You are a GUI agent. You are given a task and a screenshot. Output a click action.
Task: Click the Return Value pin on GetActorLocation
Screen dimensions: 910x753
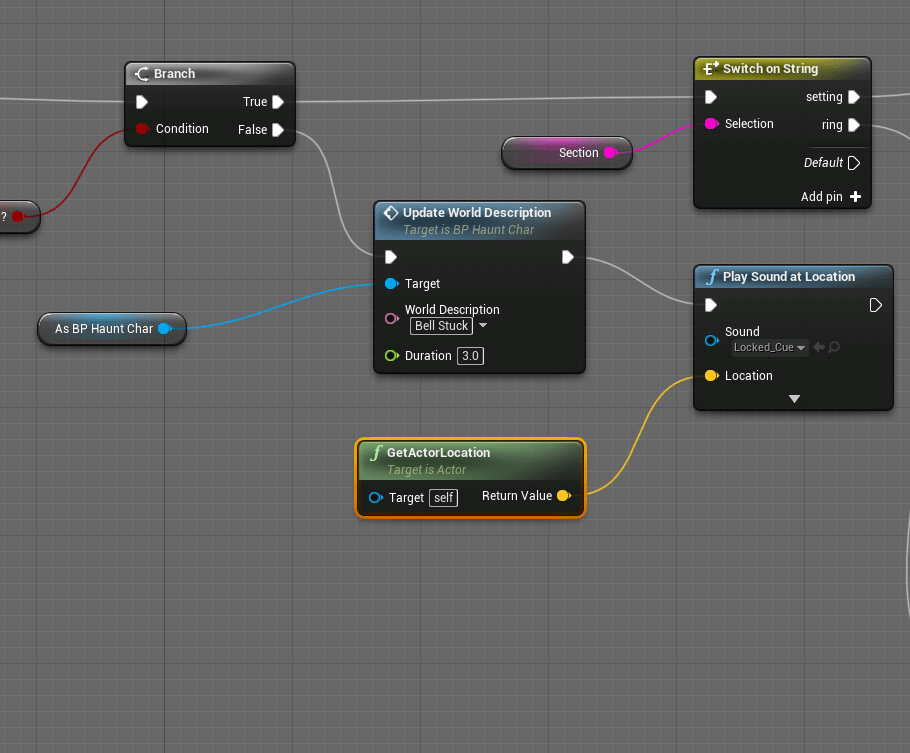563,496
